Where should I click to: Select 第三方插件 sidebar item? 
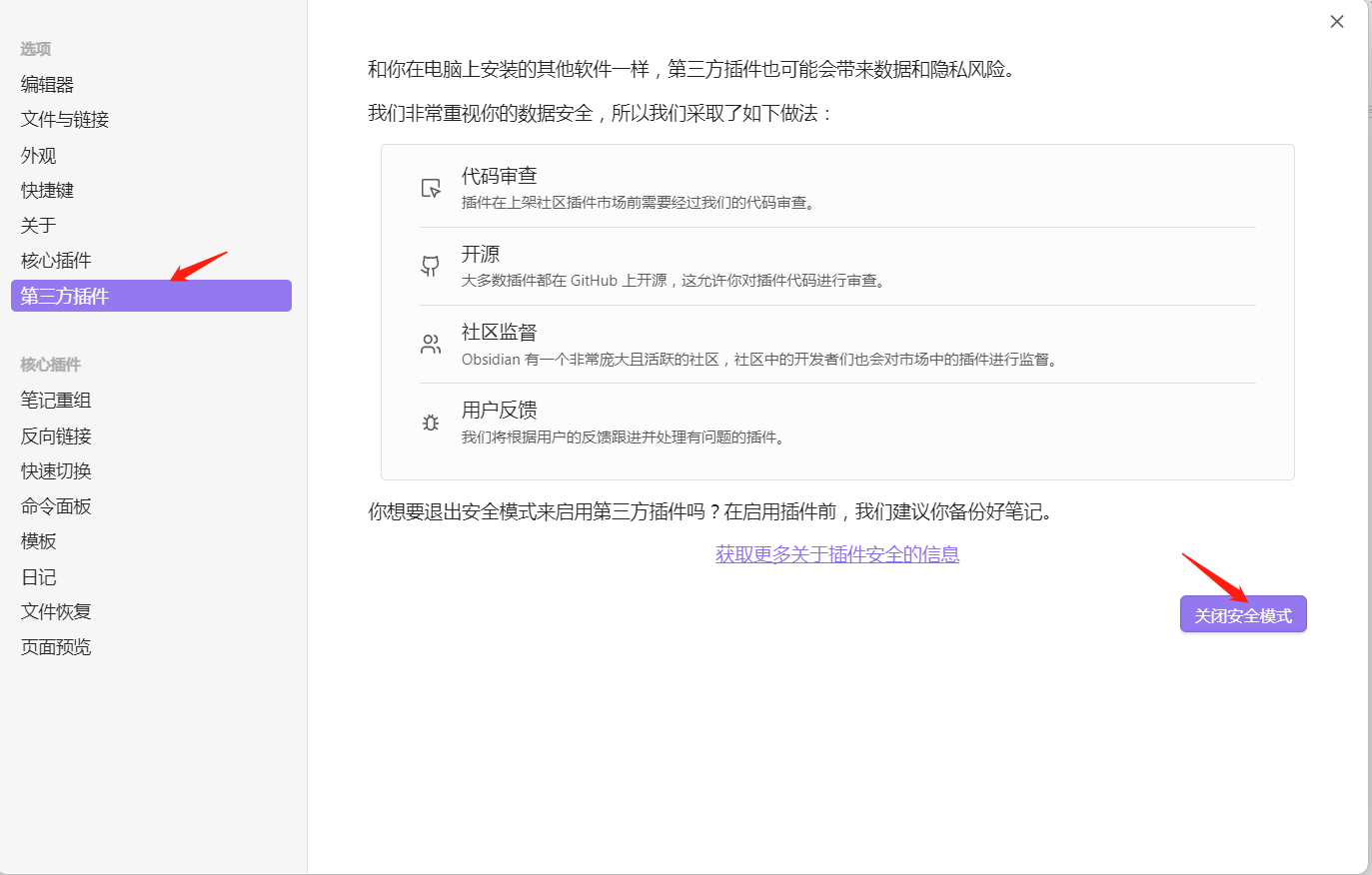point(151,296)
